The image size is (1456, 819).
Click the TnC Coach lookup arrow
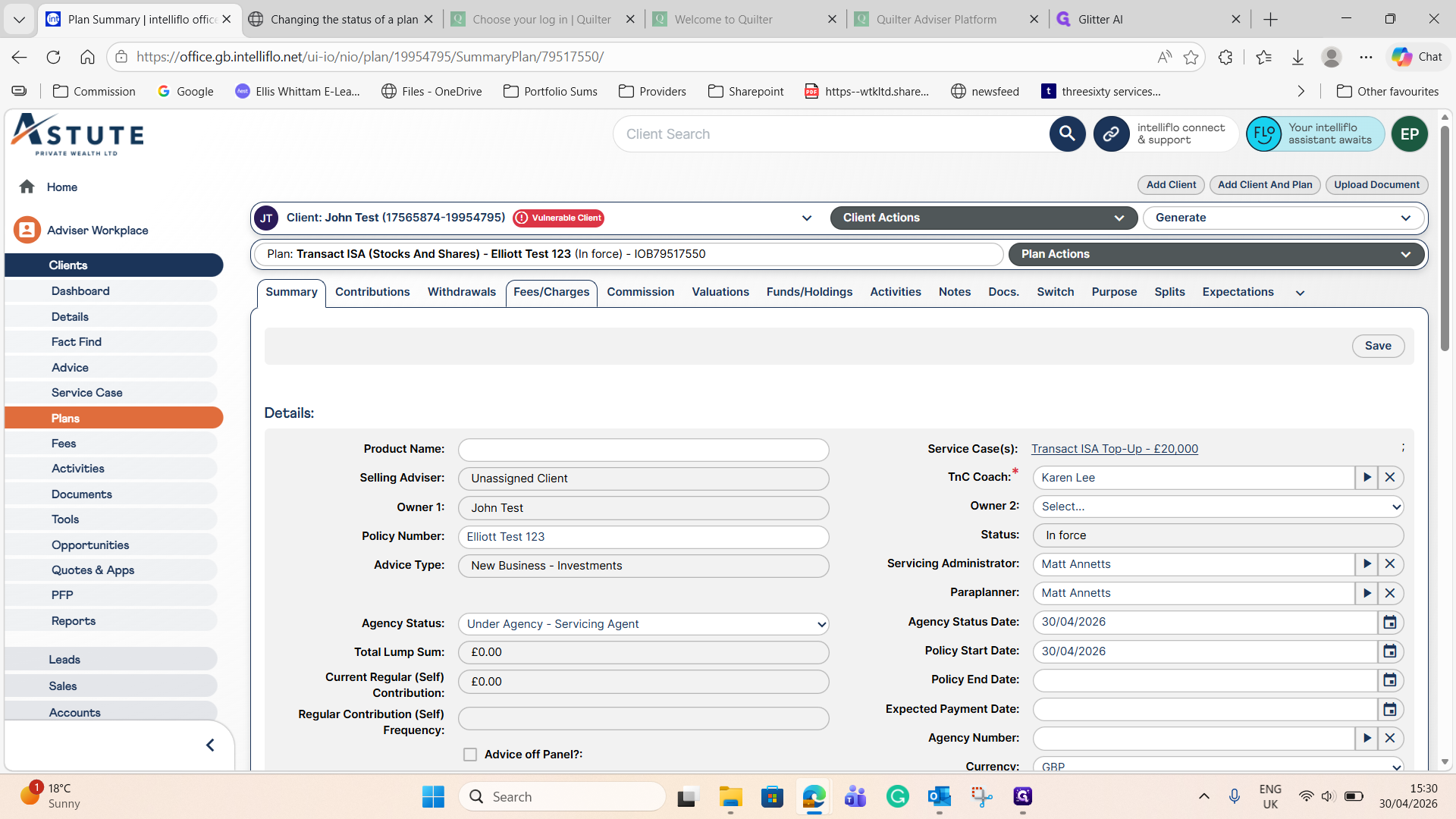(1367, 478)
